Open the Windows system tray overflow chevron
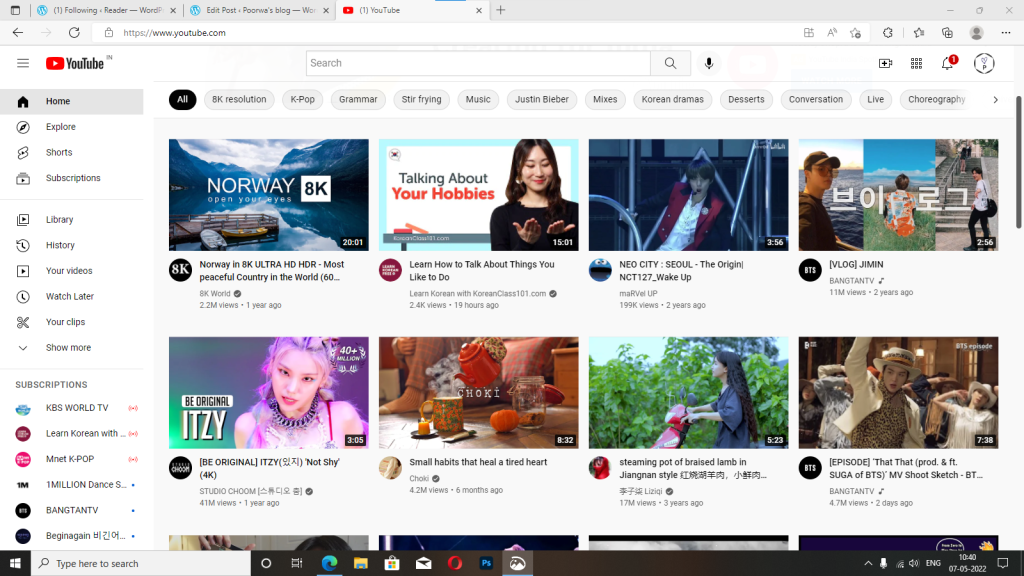1024x576 pixels. click(862, 563)
